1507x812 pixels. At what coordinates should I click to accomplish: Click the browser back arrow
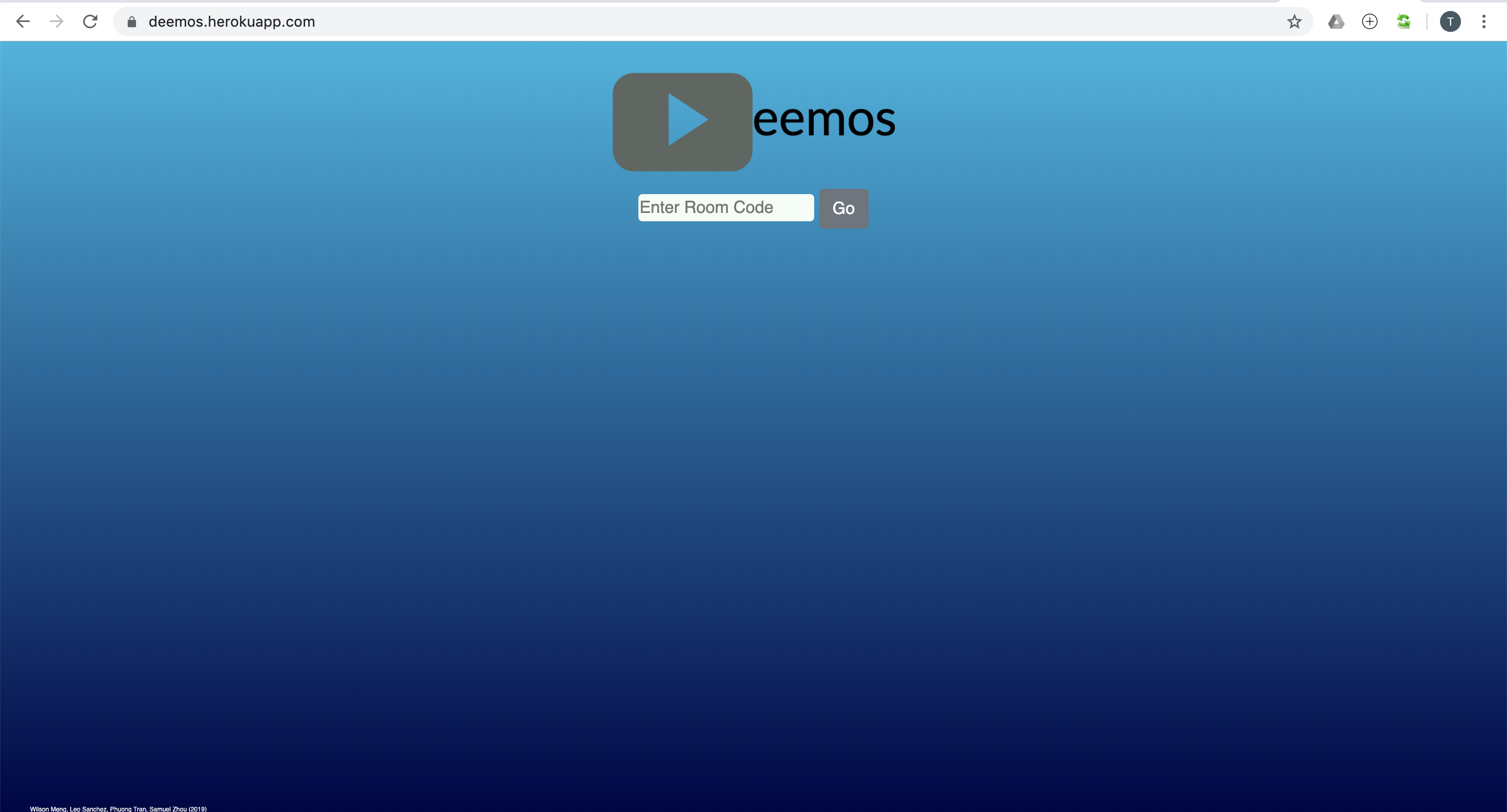coord(23,21)
